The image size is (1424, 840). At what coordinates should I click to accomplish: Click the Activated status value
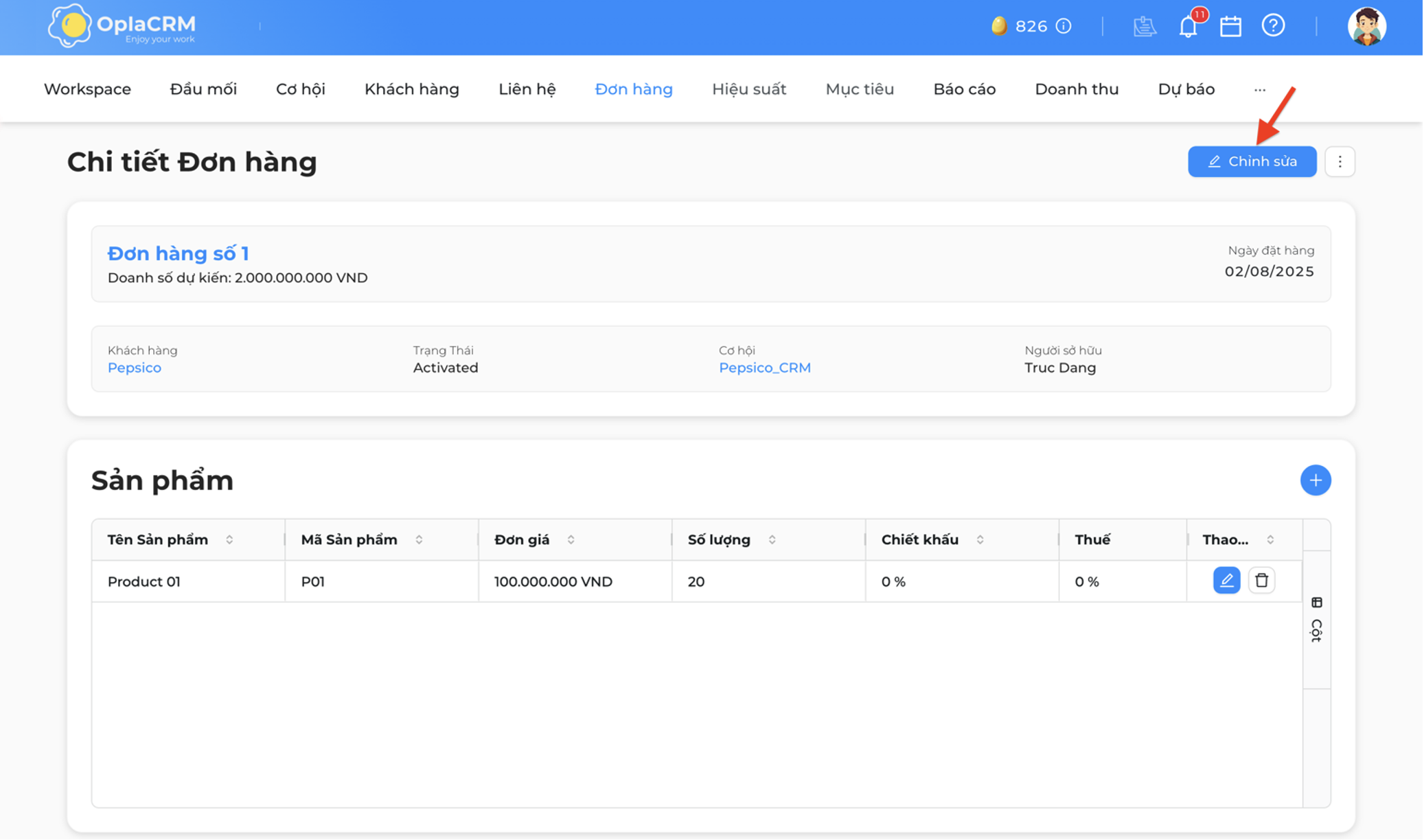click(x=446, y=368)
